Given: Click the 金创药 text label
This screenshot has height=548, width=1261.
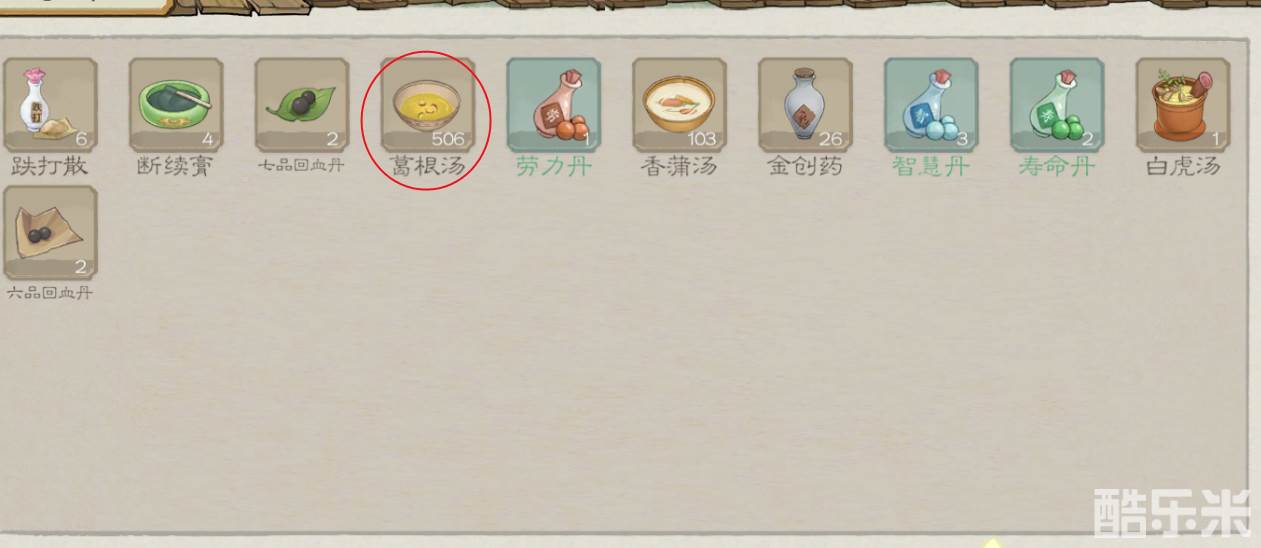Looking at the screenshot, I should (x=805, y=166).
